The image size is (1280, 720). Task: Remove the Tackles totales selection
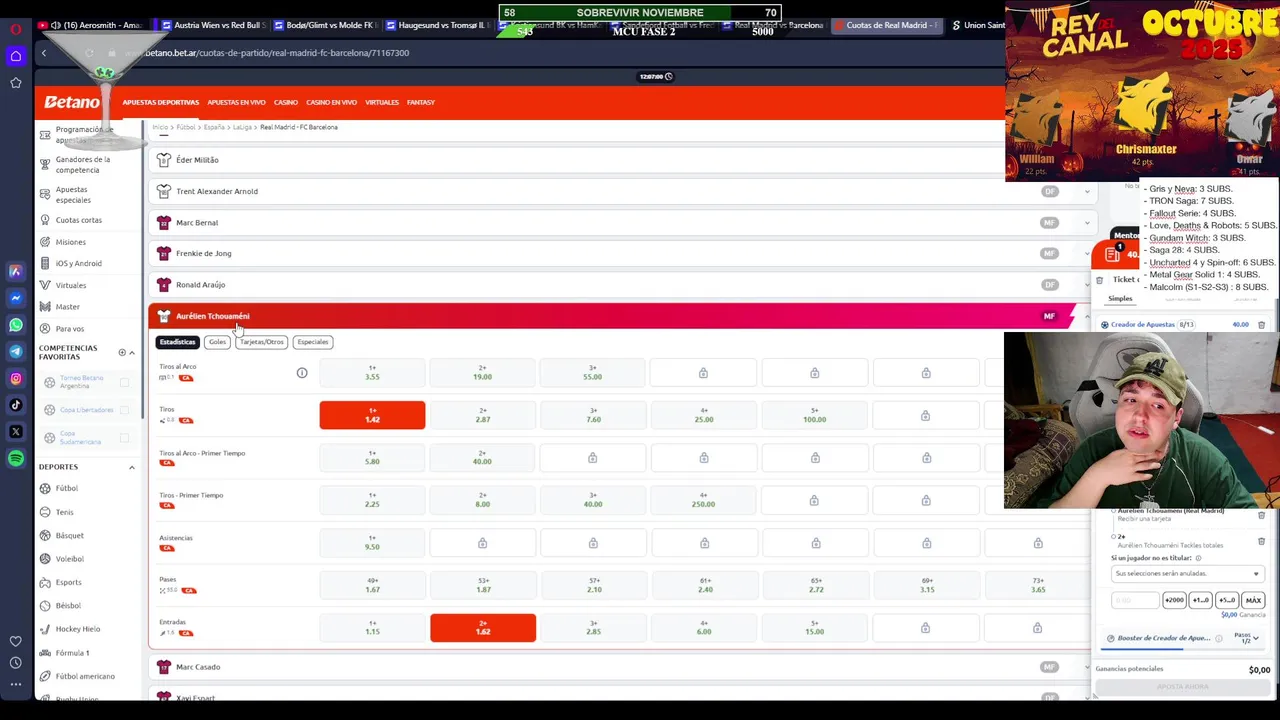(x=1261, y=541)
